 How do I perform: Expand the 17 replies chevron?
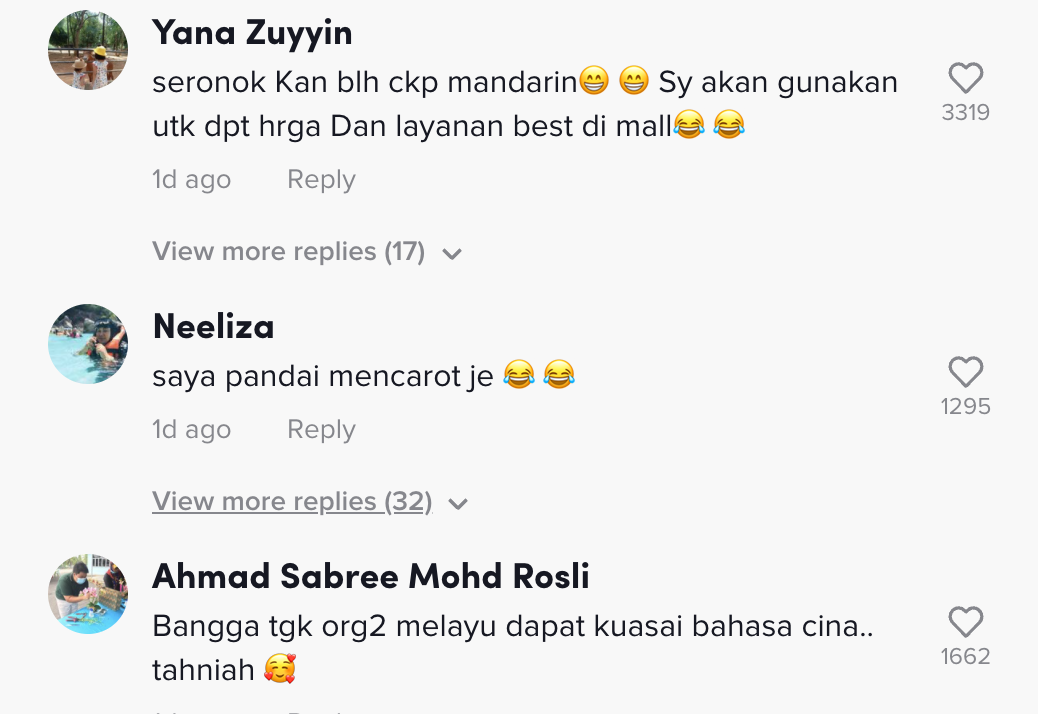point(452,253)
